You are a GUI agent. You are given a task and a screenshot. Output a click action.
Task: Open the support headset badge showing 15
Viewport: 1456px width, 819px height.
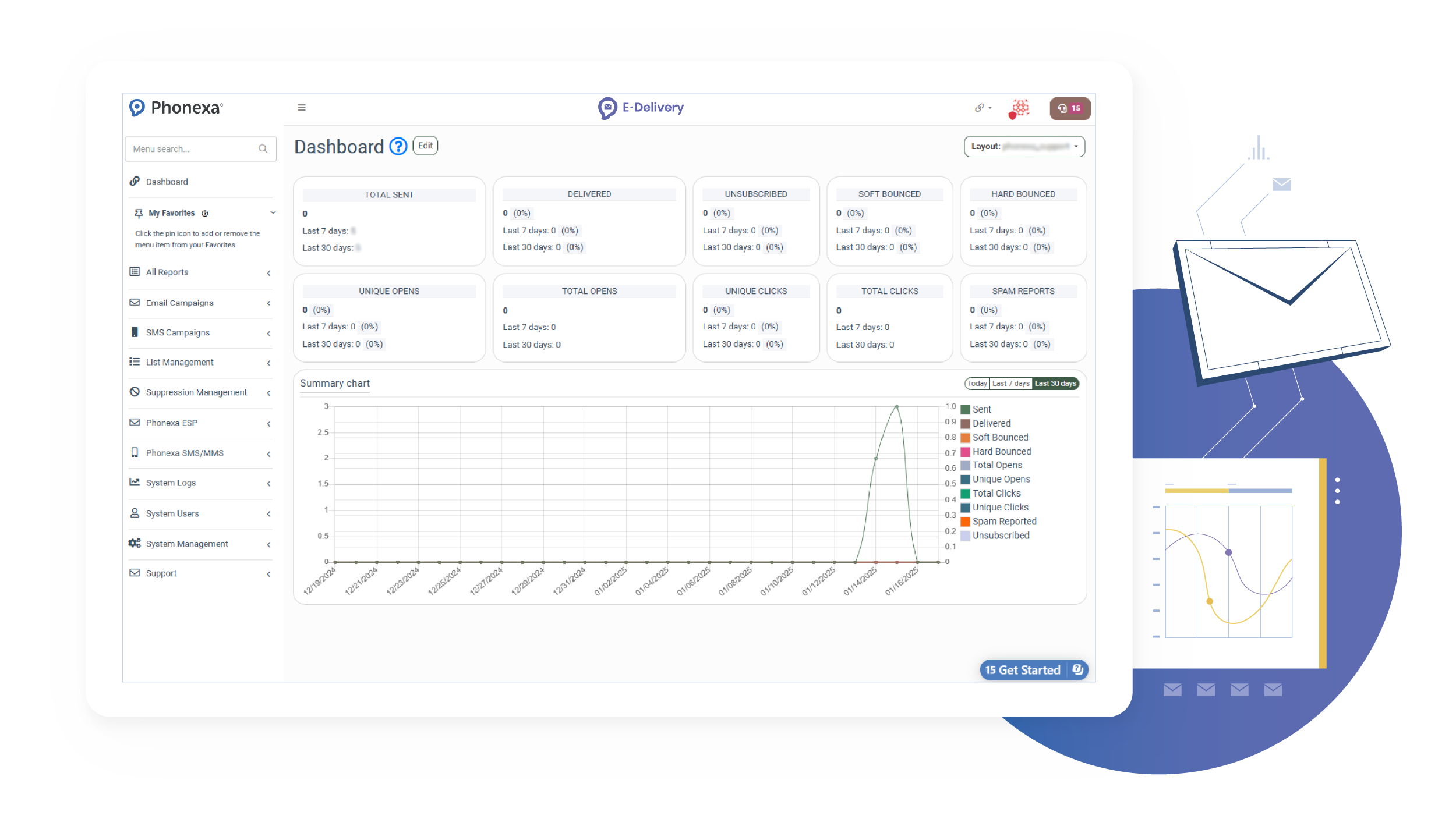pos(1069,108)
